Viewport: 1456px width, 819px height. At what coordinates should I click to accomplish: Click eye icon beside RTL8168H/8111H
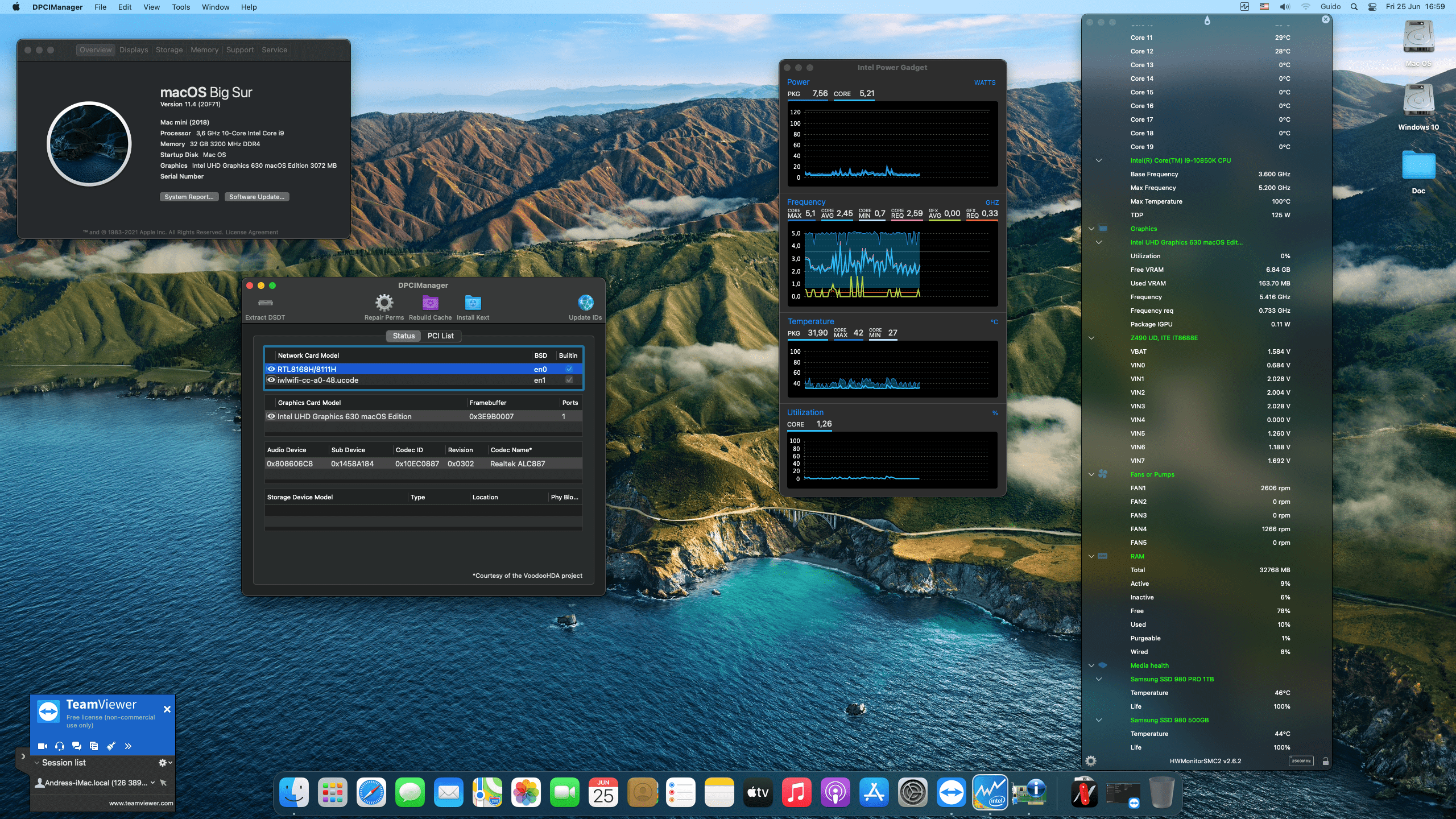[x=271, y=369]
